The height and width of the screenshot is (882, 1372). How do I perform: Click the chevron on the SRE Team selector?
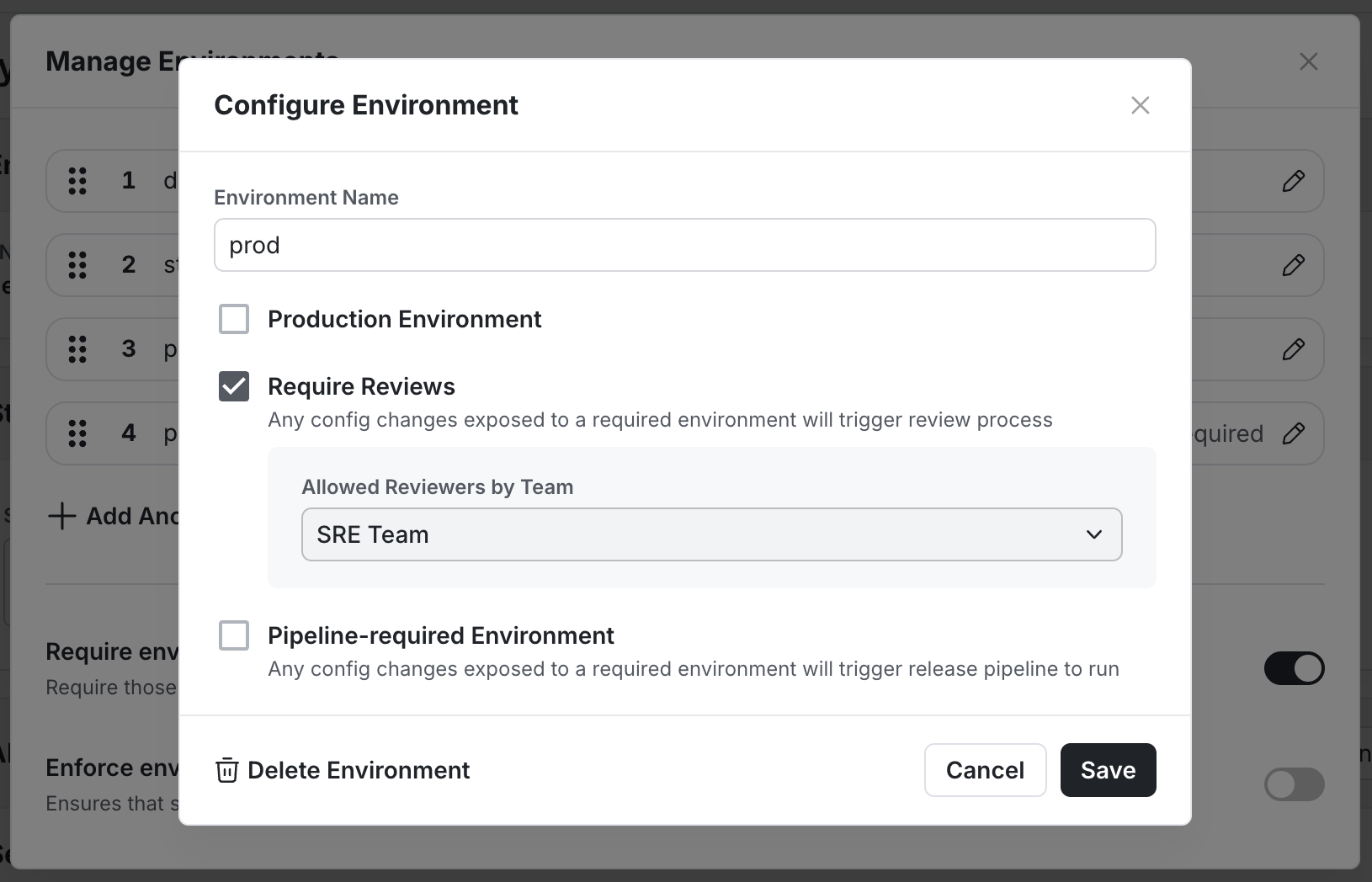pos(1093,534)
